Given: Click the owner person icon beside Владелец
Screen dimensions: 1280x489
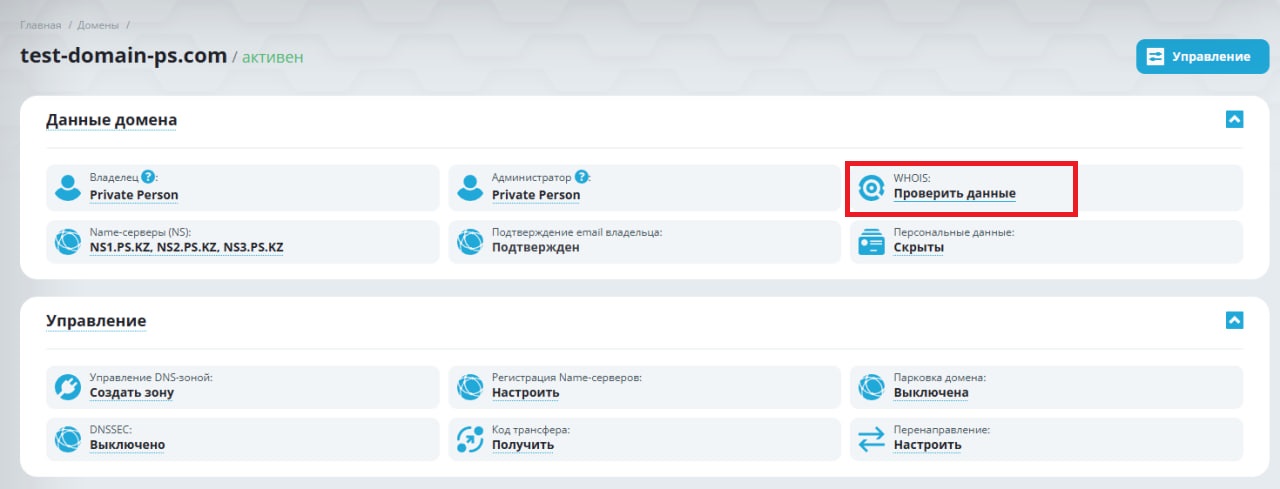Looking at the screenshot, I should (67, 187).
